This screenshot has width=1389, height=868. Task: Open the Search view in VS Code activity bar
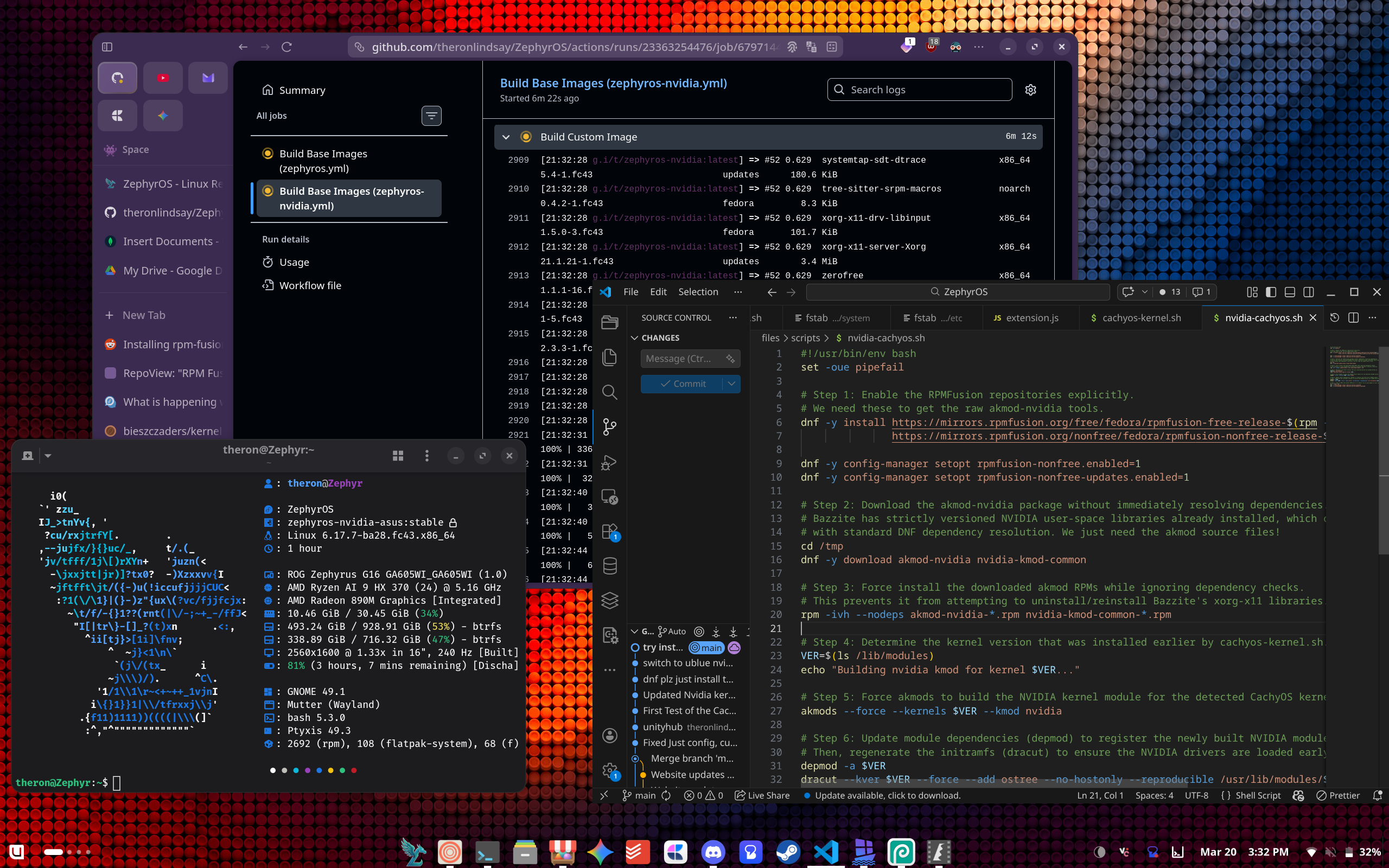coord(609,392)
